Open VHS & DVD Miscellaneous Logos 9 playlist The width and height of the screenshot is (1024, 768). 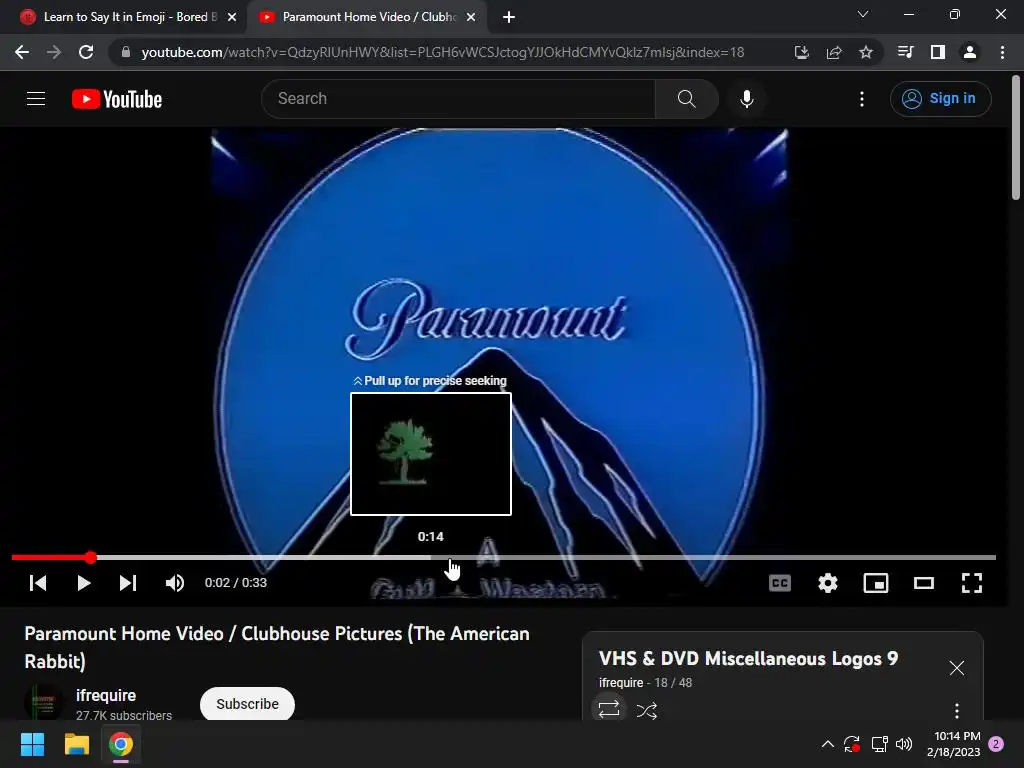pyautogui.click(x=748, y=658)
